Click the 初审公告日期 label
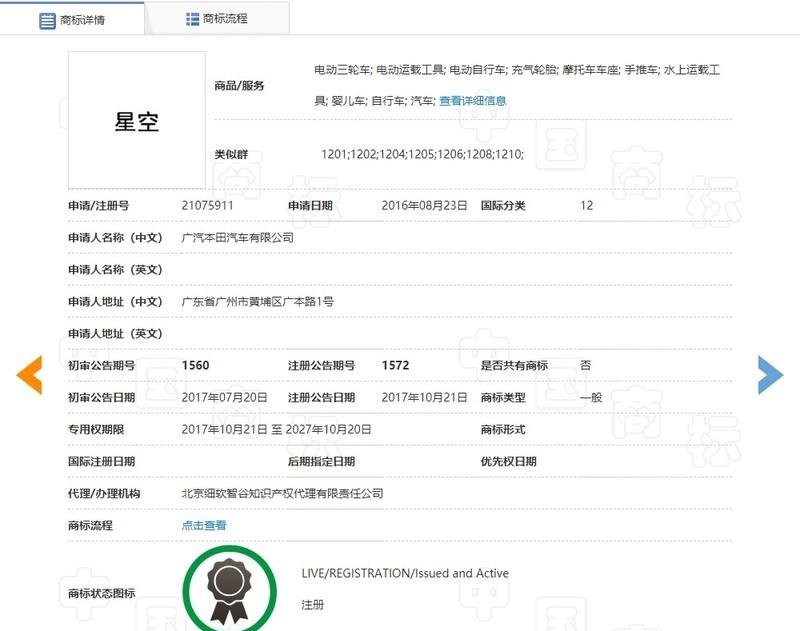The height and width of the screenshot is (631, 800). coord(102,397)
